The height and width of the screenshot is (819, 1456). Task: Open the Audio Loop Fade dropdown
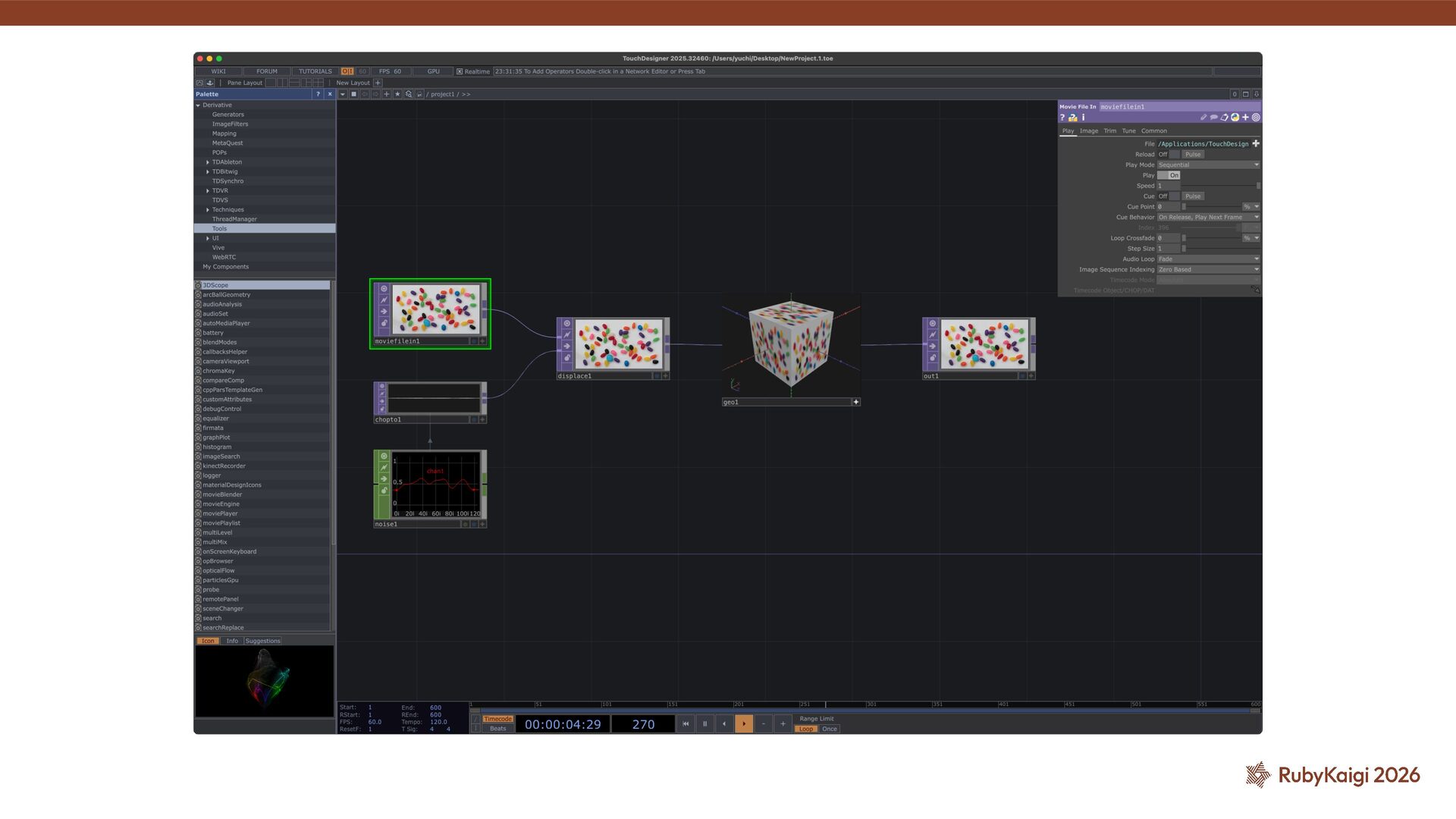pos(1208,259)
